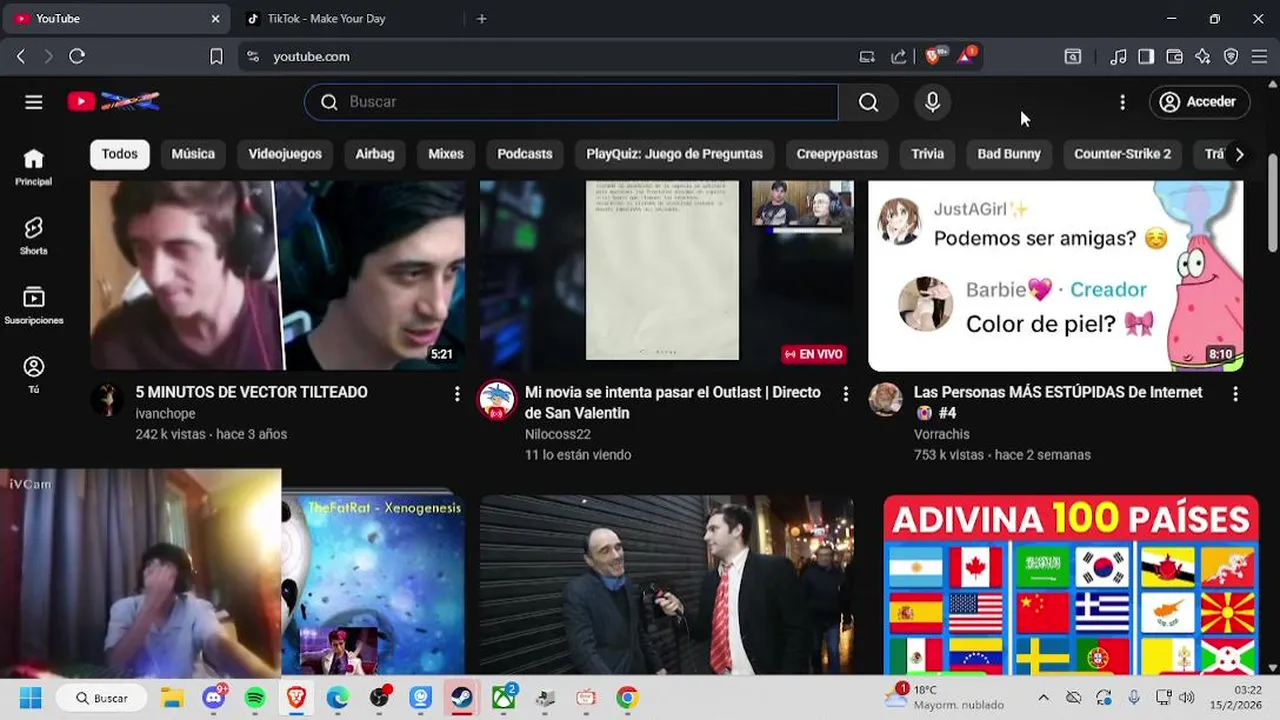Open Windows Start menu

point(30,697)
